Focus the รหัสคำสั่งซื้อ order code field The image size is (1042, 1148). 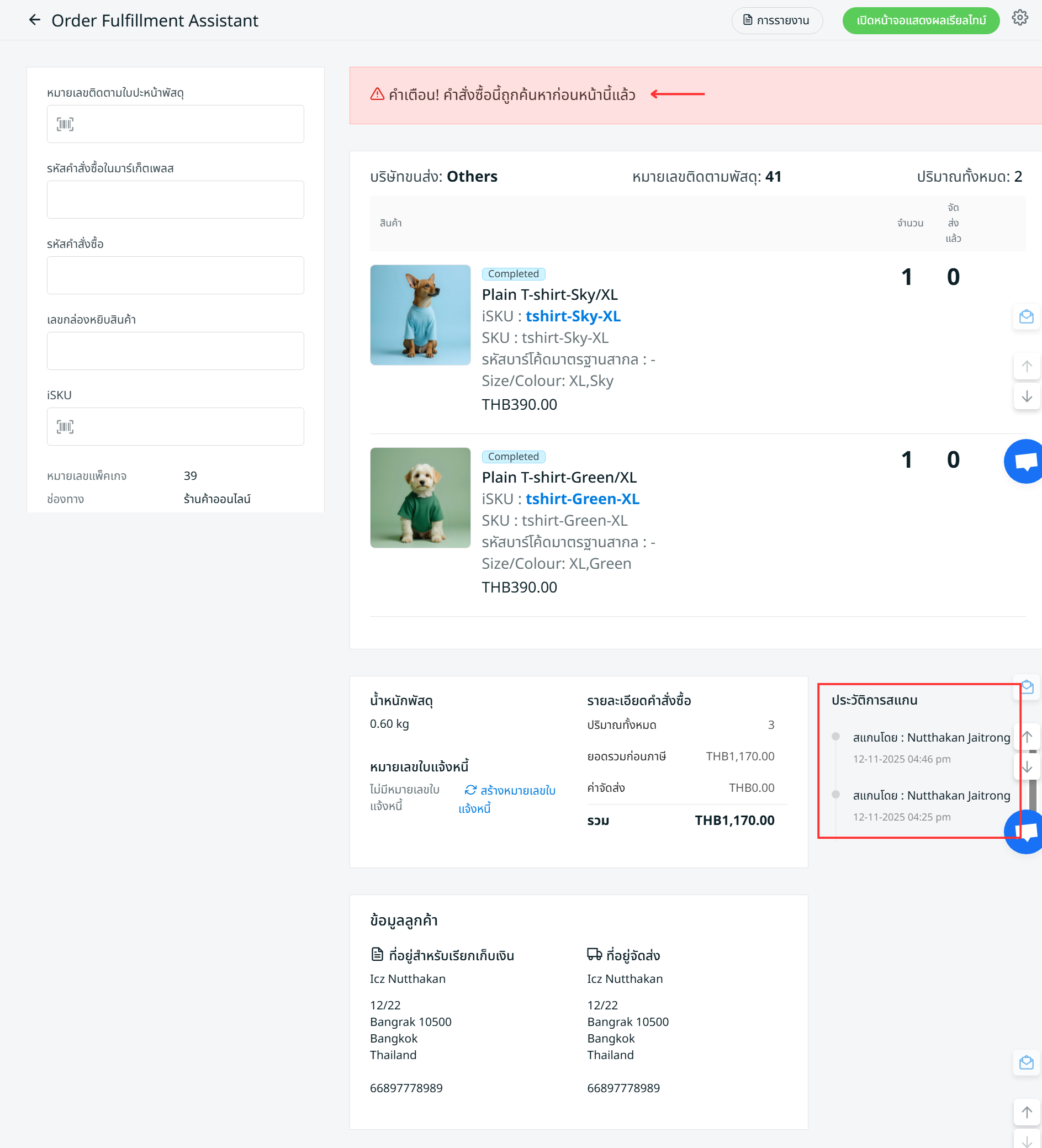click(176, 276)
